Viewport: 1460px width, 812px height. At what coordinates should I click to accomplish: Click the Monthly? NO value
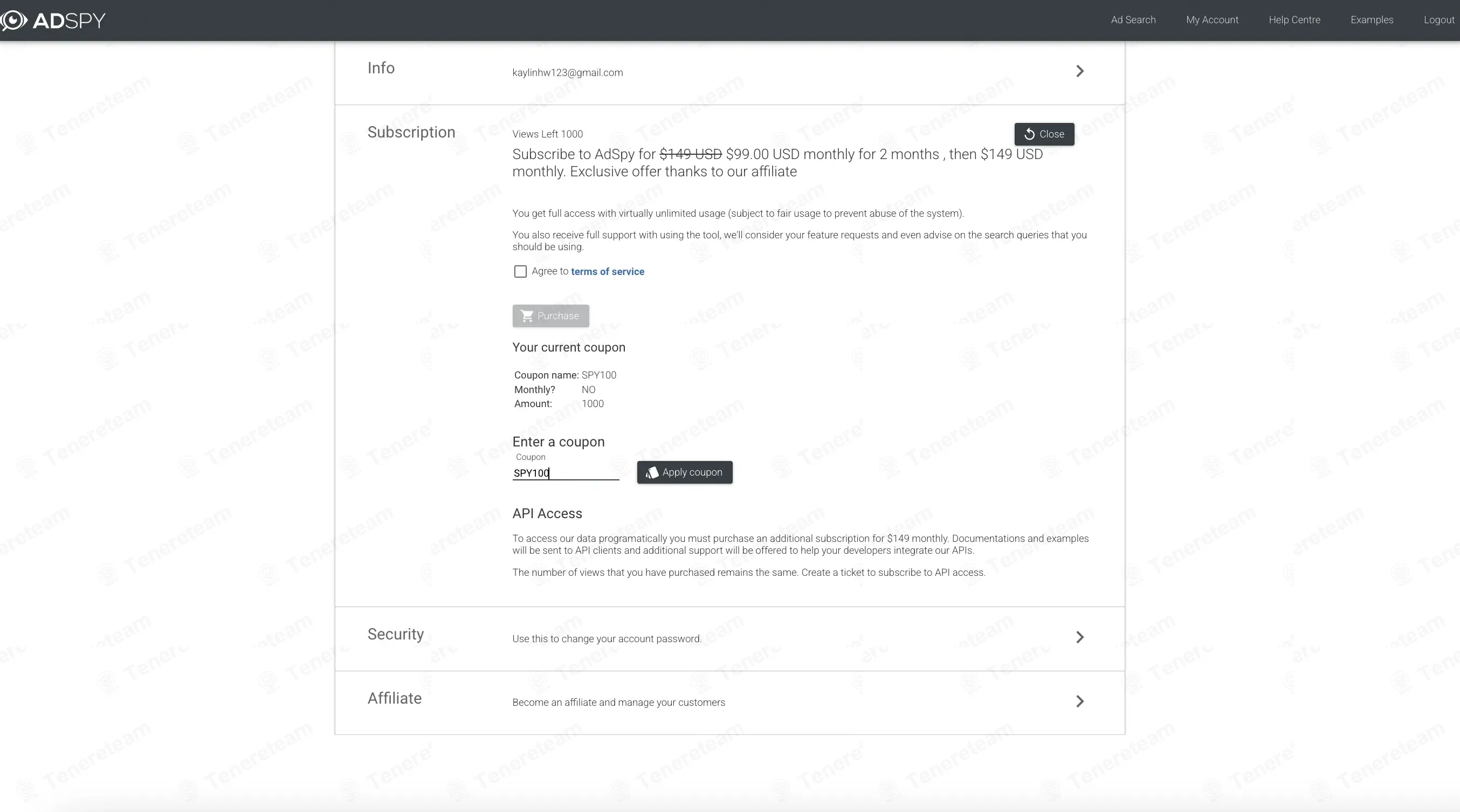pos(588,390)
